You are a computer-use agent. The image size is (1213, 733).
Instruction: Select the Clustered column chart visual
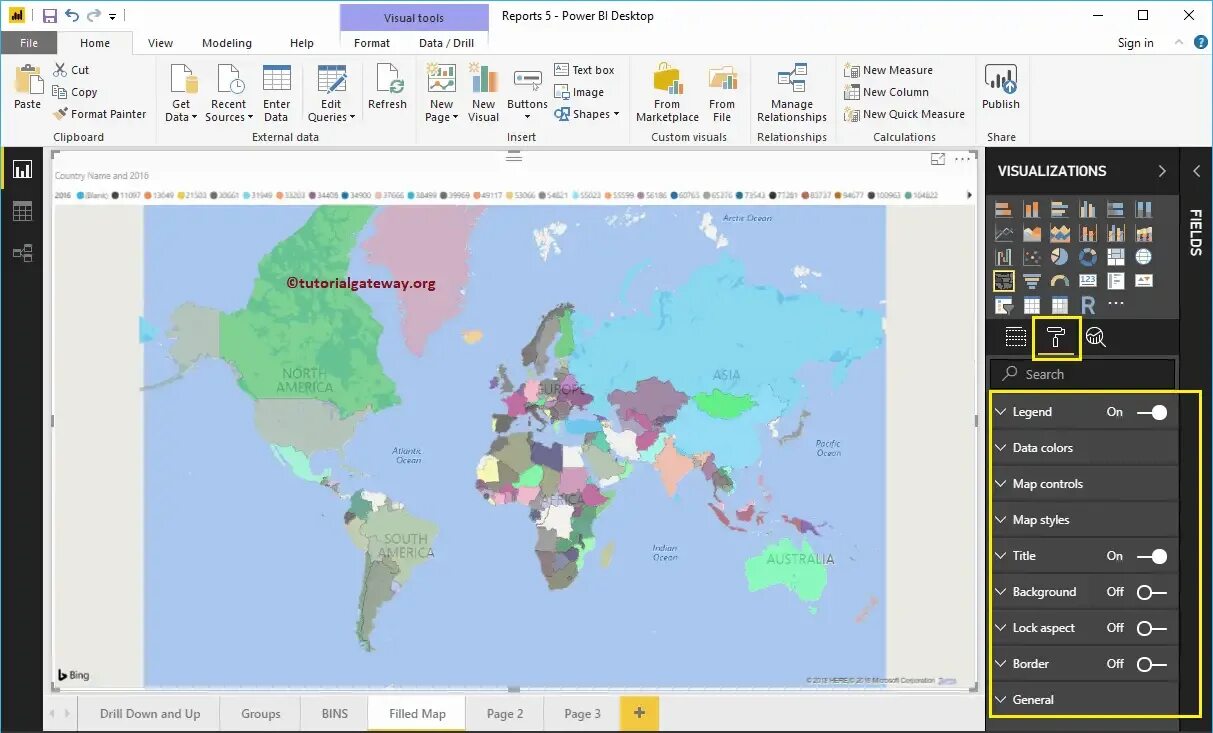(1088, 209)
